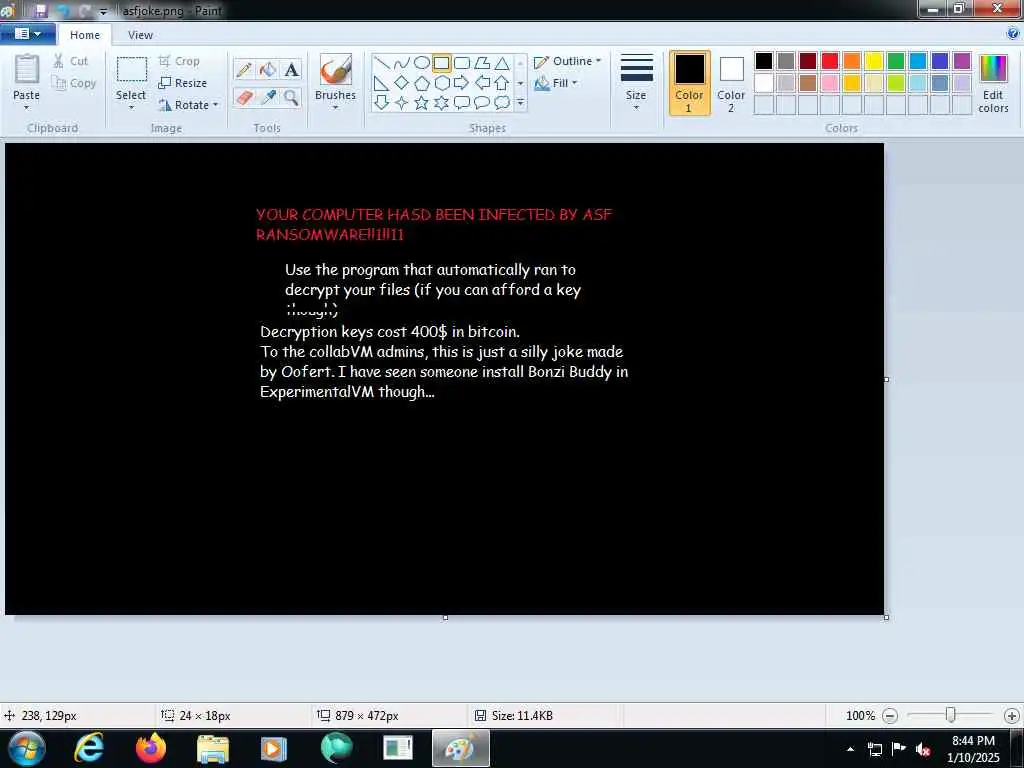Screen dimensions: 1024x768
Task: Activate the Color 2 background selector
Action: click(x=731, y=83)
